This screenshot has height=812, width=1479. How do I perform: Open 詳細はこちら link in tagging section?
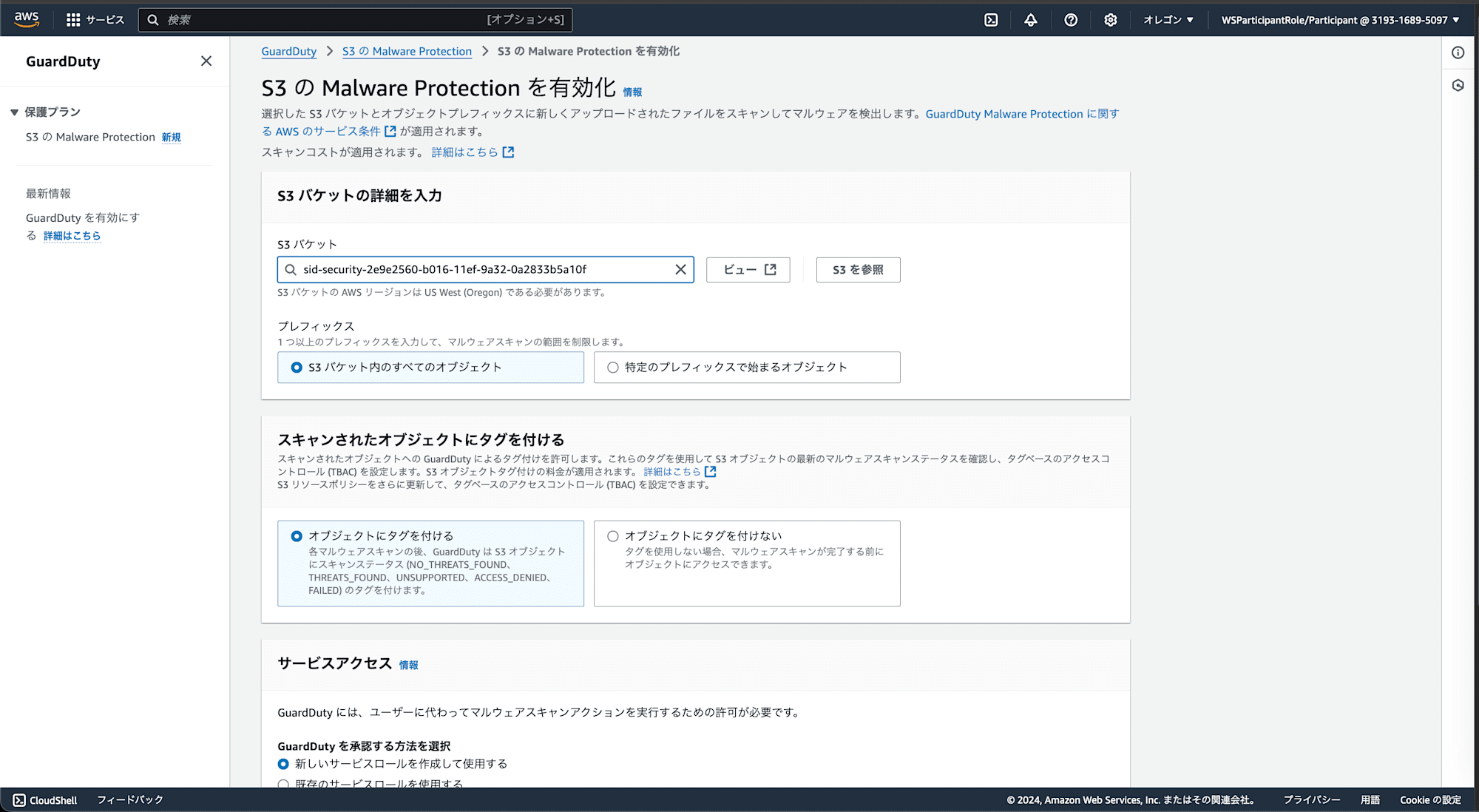[672, 472]
